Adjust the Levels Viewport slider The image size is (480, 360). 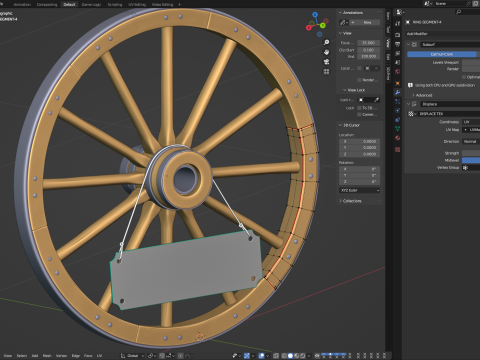471,62
